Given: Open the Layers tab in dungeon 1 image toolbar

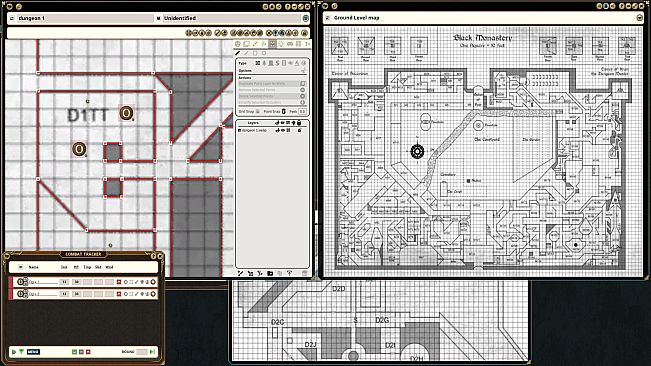Looking at the screenshot, I should (246, 44).
